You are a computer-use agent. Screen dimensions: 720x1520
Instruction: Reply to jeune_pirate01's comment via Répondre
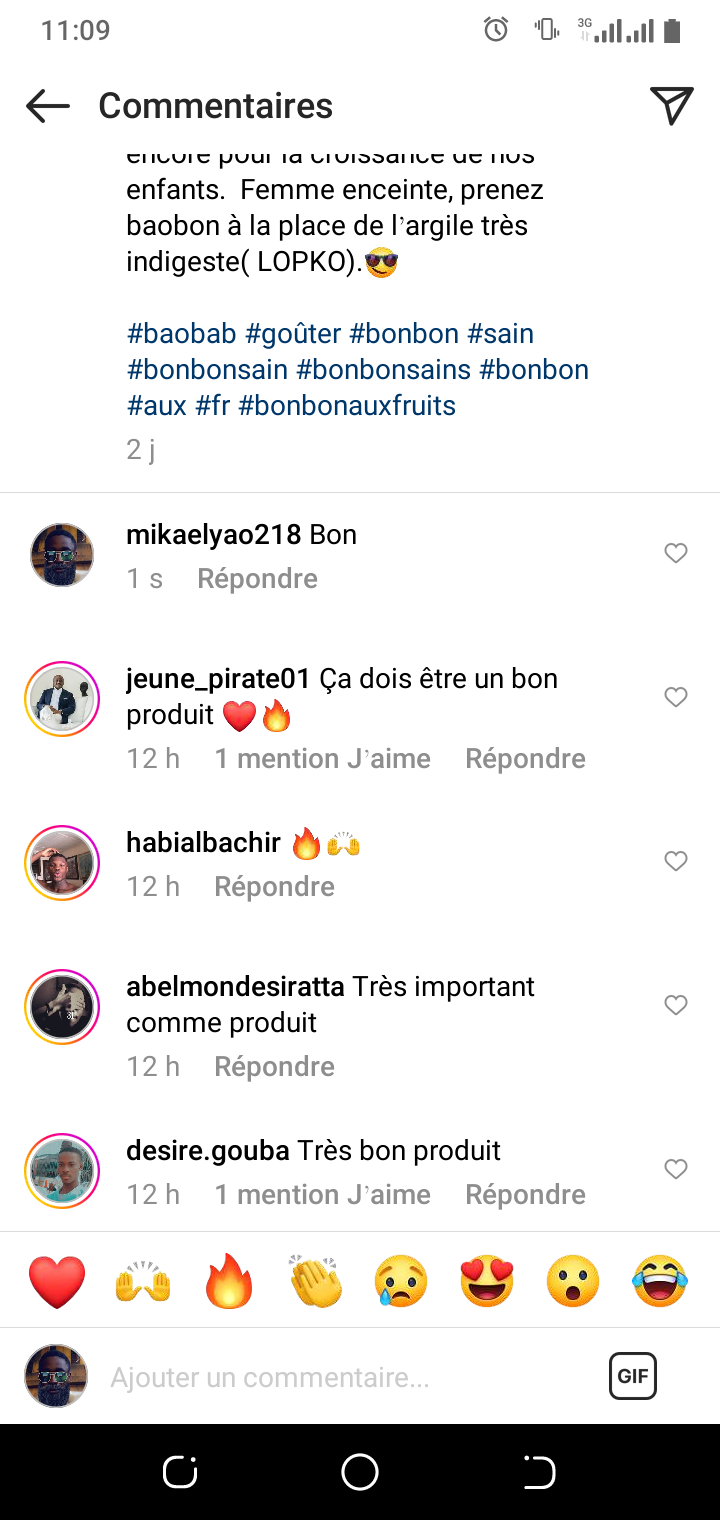pyautogui.click(x=525, y=759)
